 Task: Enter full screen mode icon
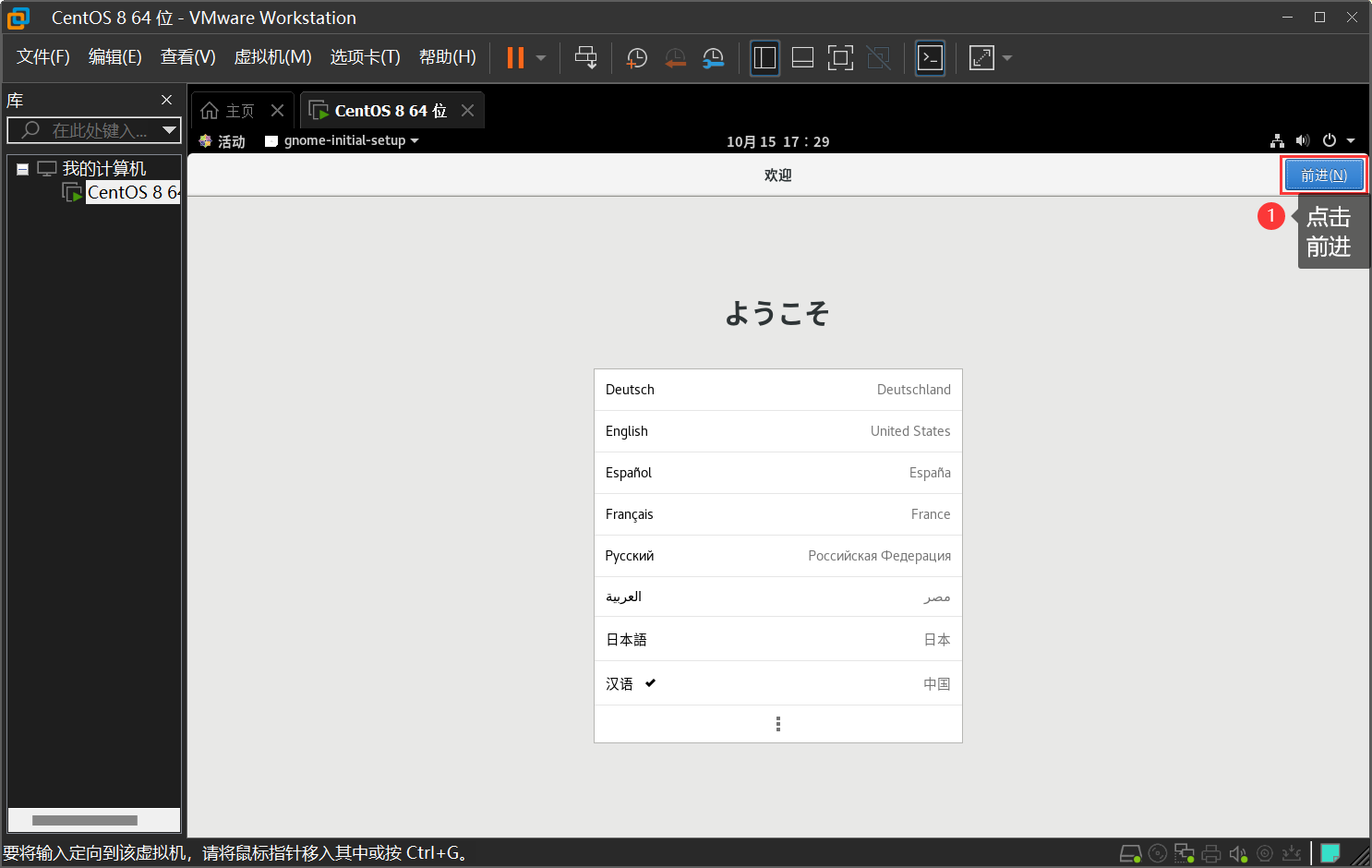coord(840,57)
